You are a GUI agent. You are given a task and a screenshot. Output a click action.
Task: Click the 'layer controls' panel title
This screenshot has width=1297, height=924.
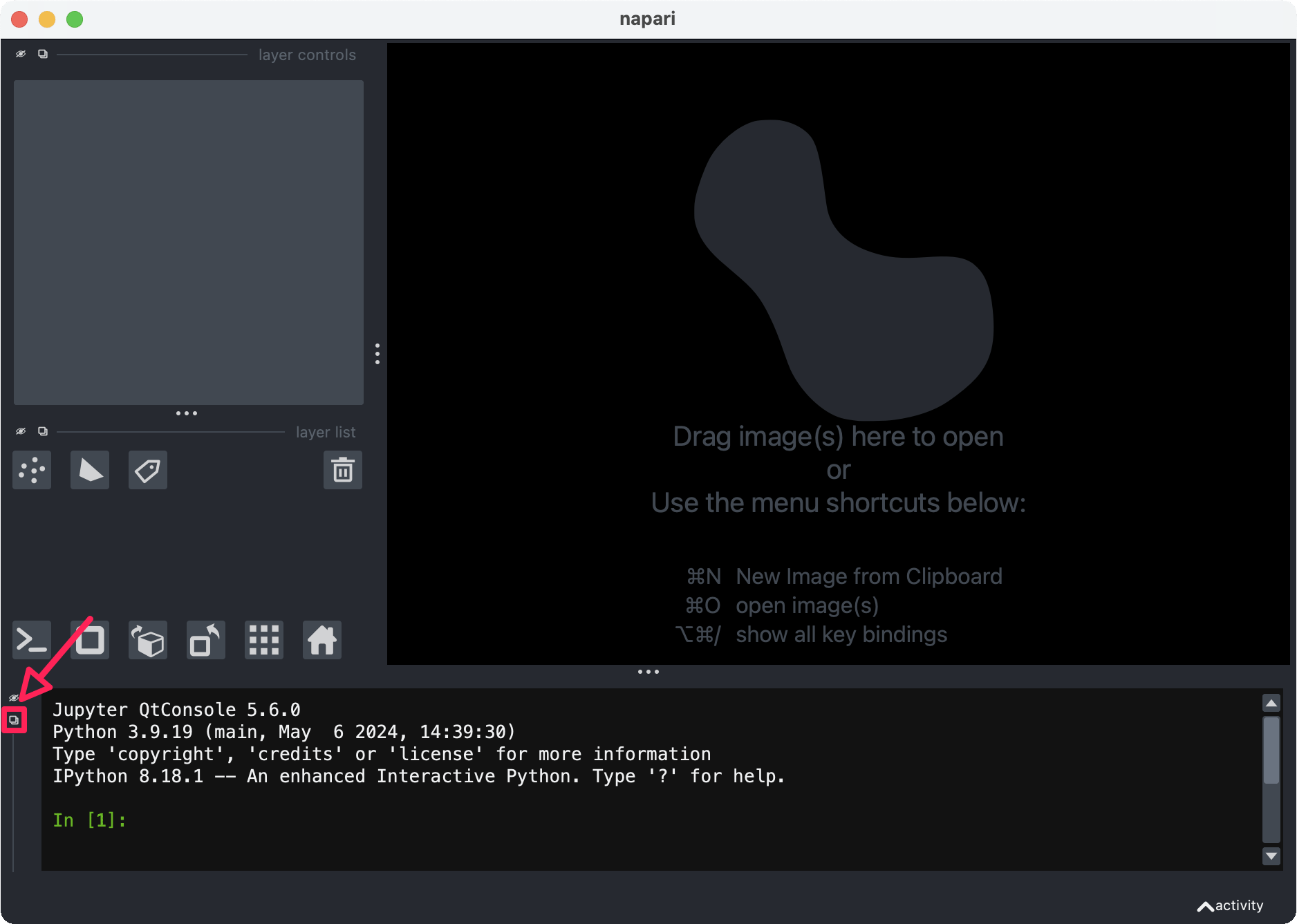click(x=307, y=55)
